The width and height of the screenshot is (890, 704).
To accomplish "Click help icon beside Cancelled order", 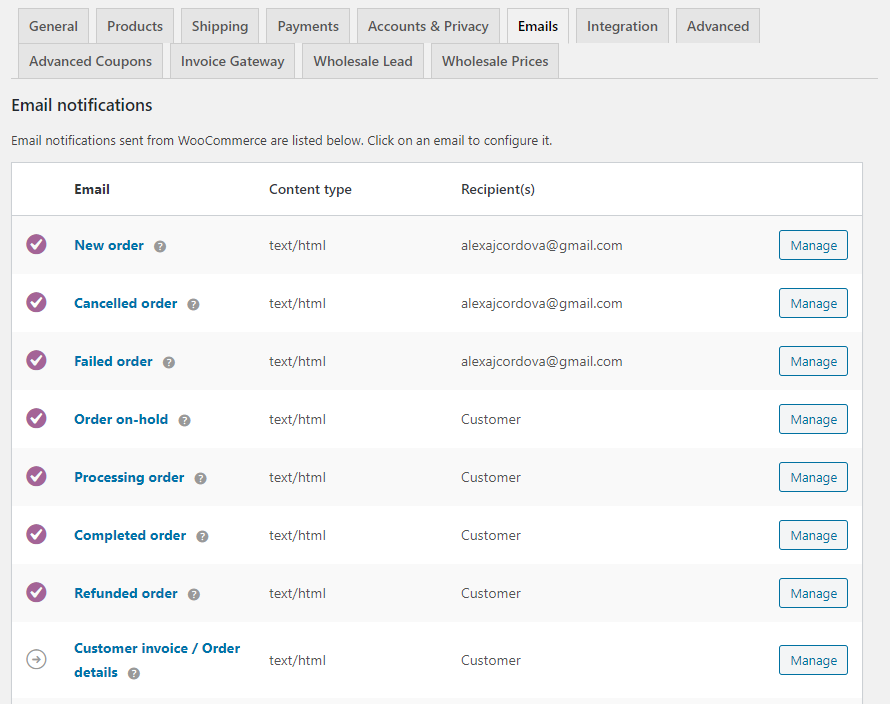I will 193,304.
